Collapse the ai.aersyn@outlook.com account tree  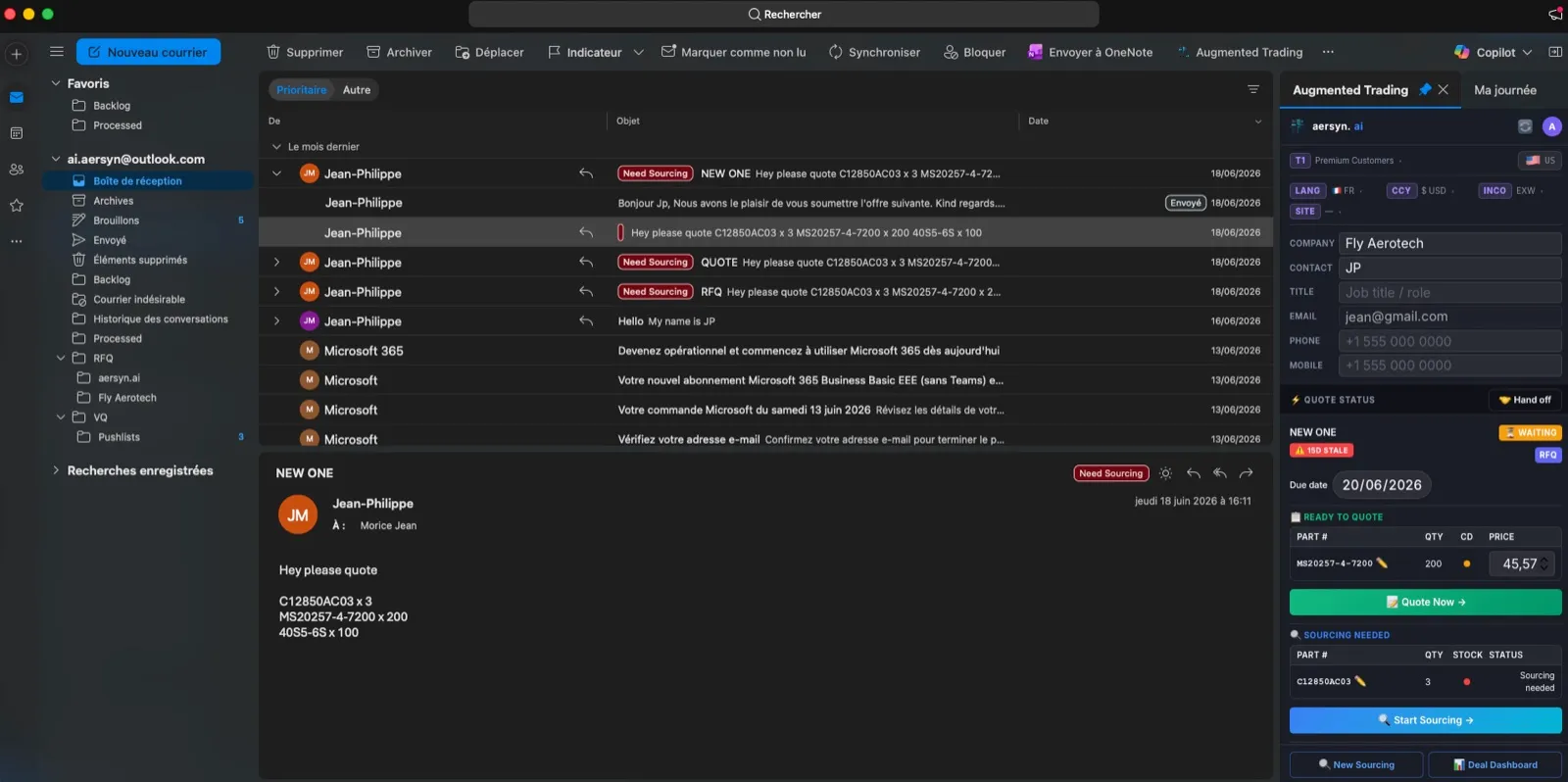[56, 159]
